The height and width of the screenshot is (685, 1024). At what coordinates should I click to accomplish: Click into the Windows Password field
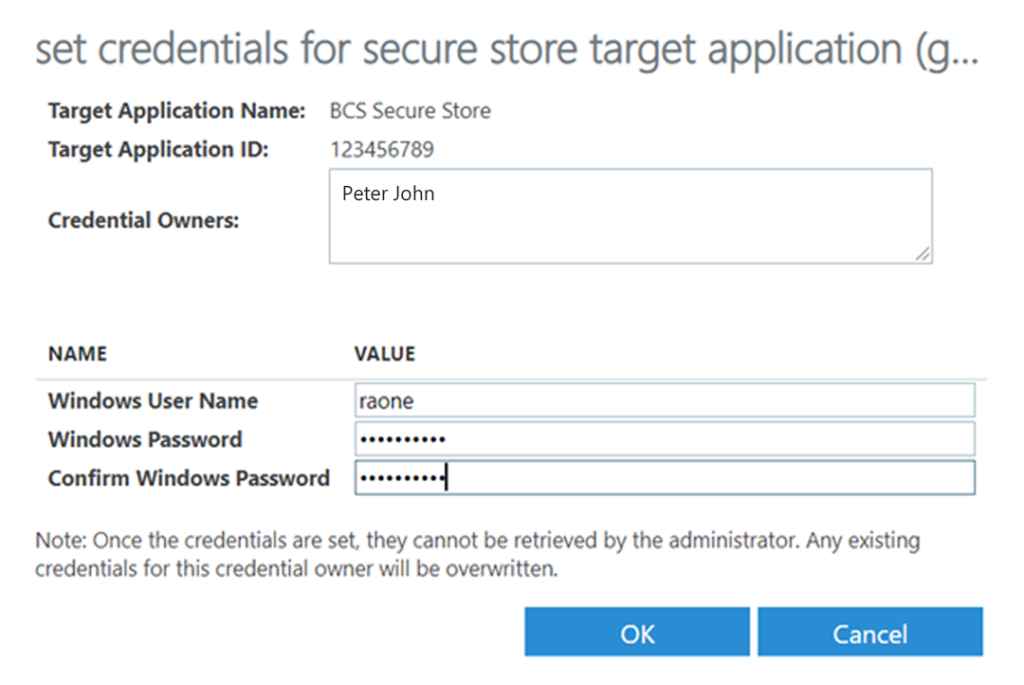pyautogui.click(x=664, y=439)
